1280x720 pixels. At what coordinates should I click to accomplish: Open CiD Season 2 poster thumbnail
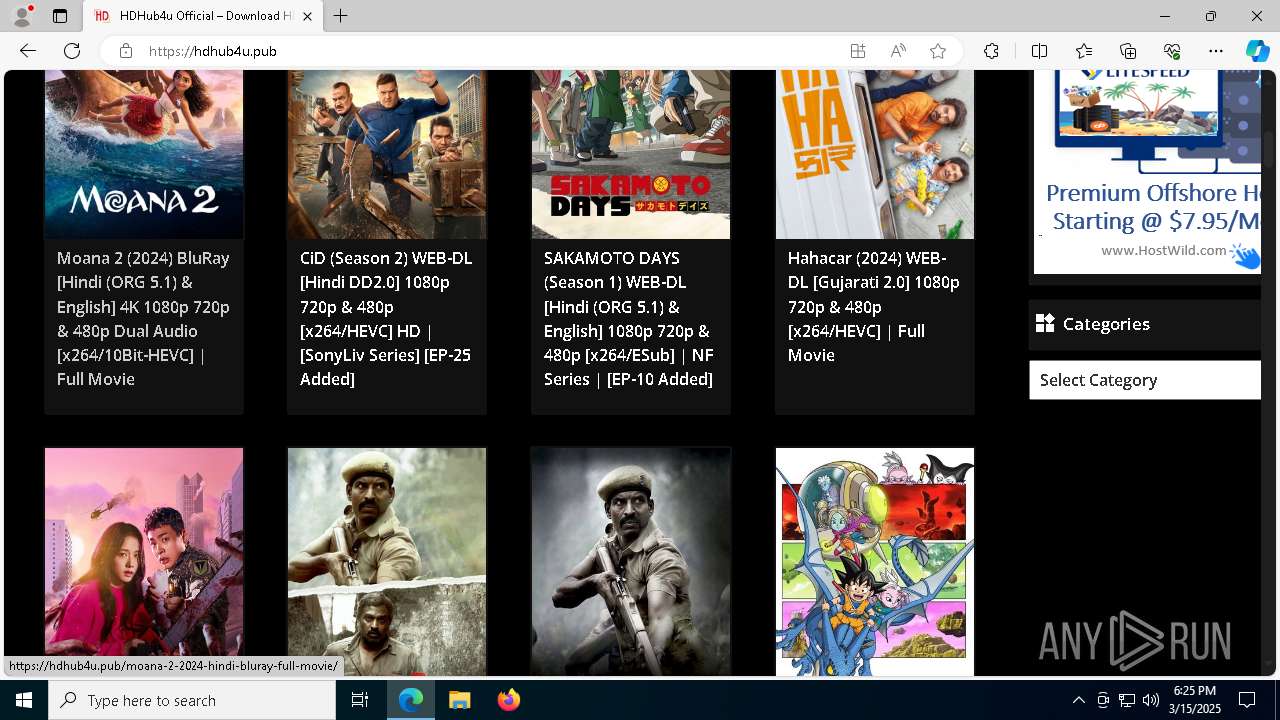(x=387, y=154)
